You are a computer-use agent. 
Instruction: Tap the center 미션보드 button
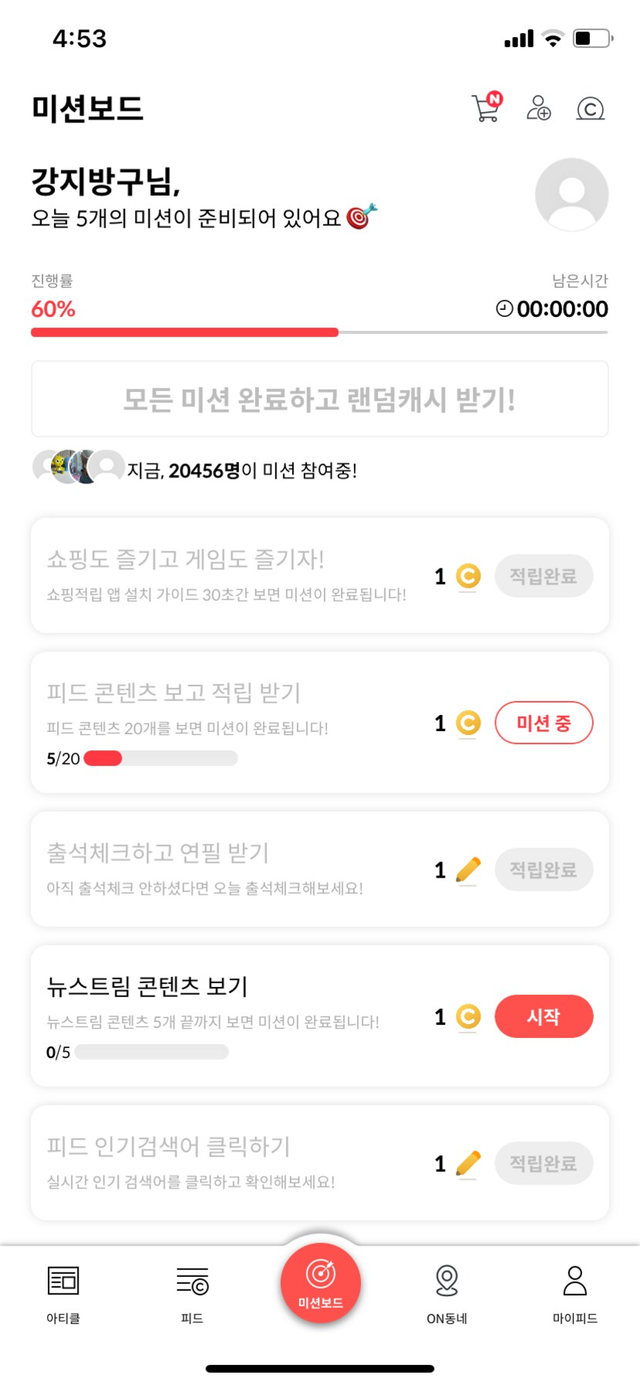pyautogui.click(x=320, y=1283)
